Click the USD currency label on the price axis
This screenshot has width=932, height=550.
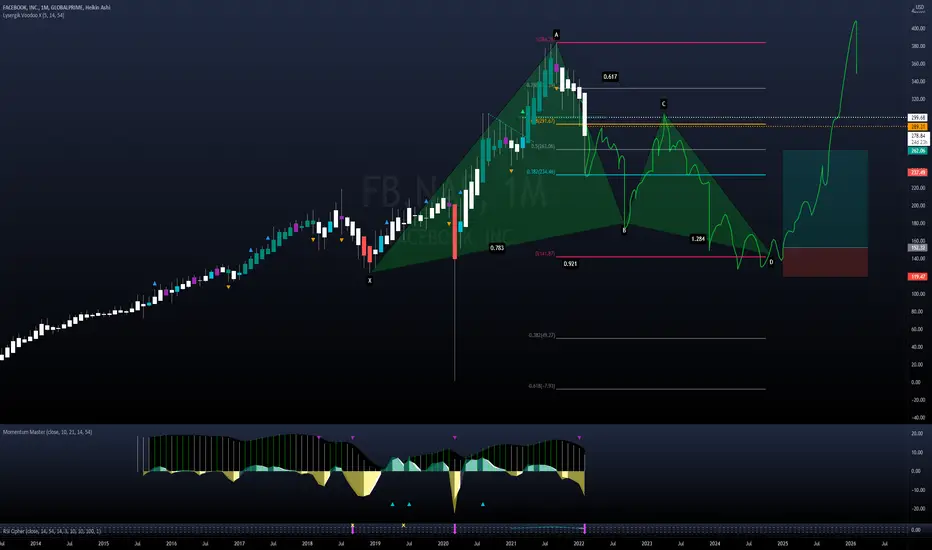[920, 7]
